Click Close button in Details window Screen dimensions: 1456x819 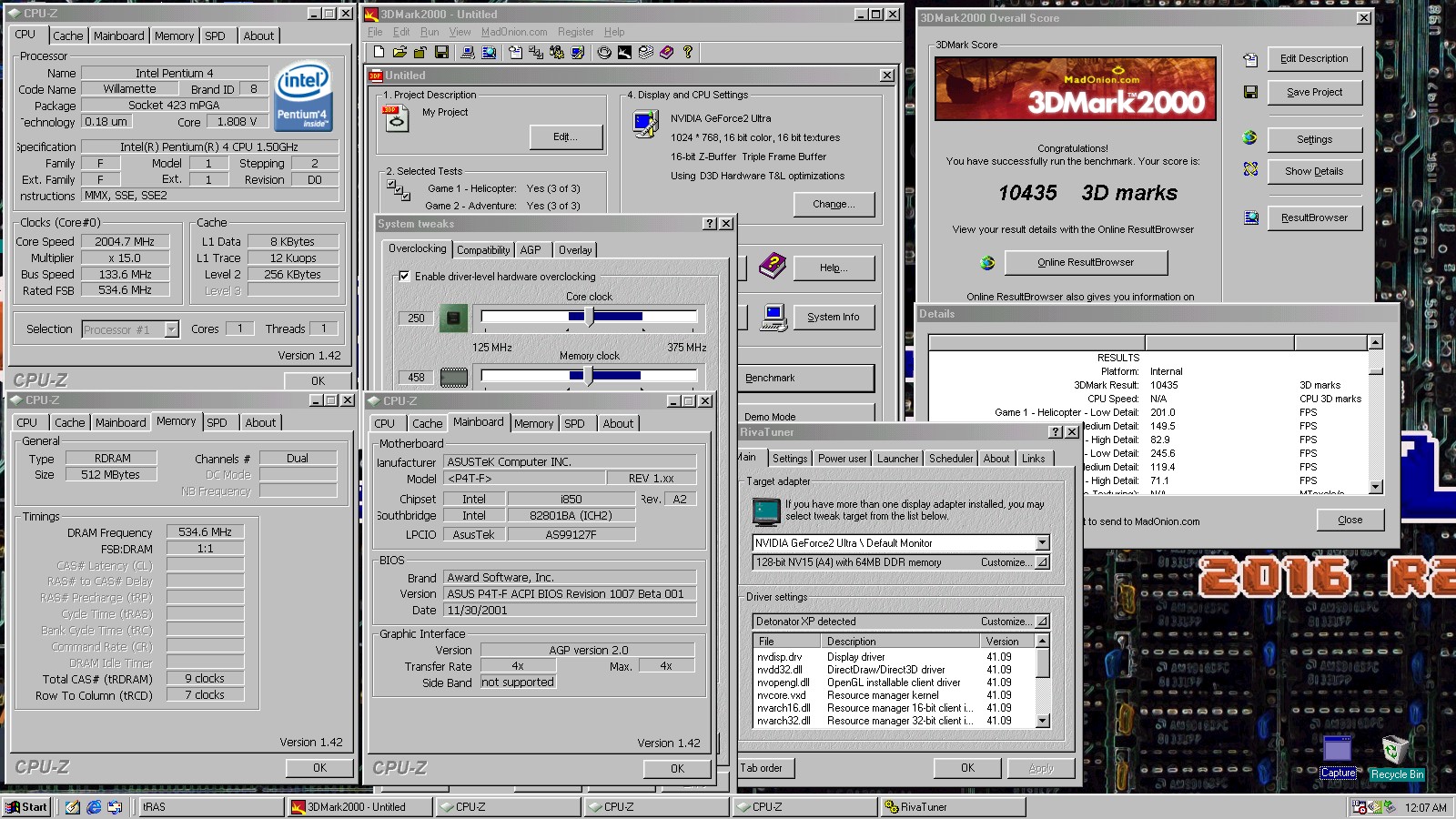pyautogui.click(x=1350, y=520)
